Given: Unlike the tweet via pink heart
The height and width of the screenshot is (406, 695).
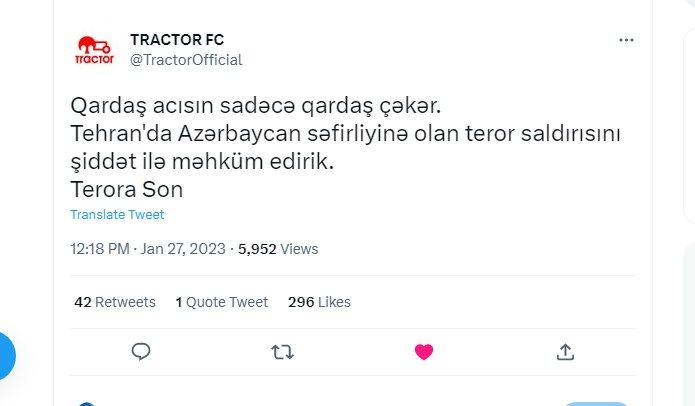Looking at the screenshot, I should [x=424, y=351].
